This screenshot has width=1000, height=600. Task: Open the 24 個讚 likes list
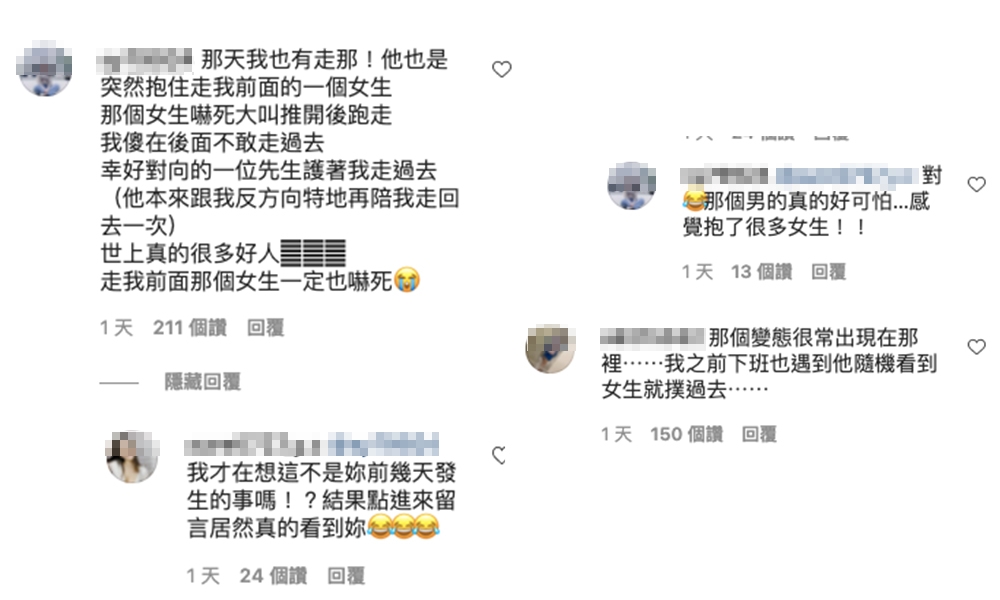click(273, 576)
